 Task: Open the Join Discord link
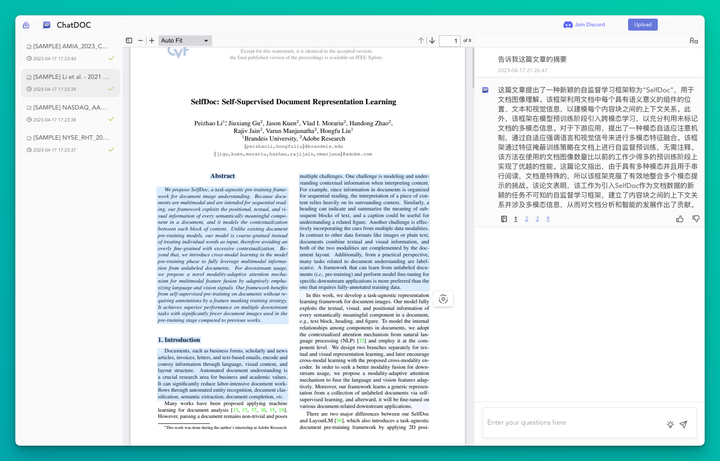584,24
